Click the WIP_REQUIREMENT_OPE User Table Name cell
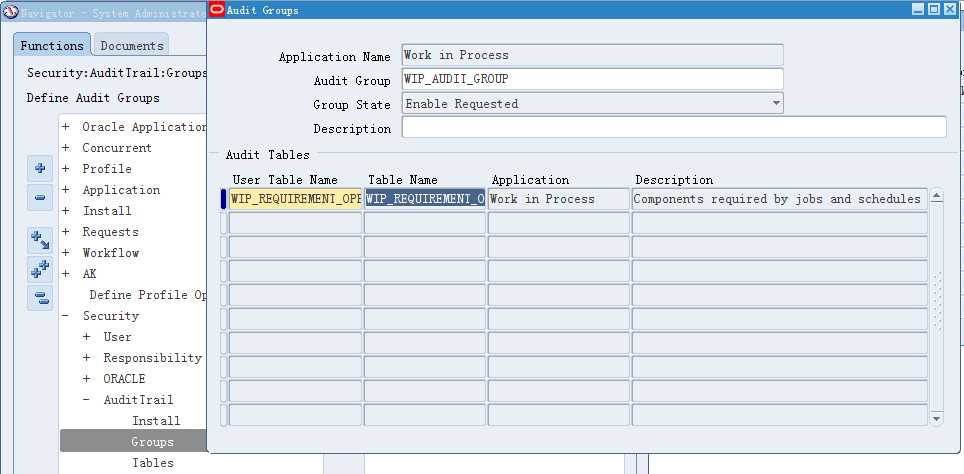This screenshot has height=474, width=964. click(x=295, y=199)
